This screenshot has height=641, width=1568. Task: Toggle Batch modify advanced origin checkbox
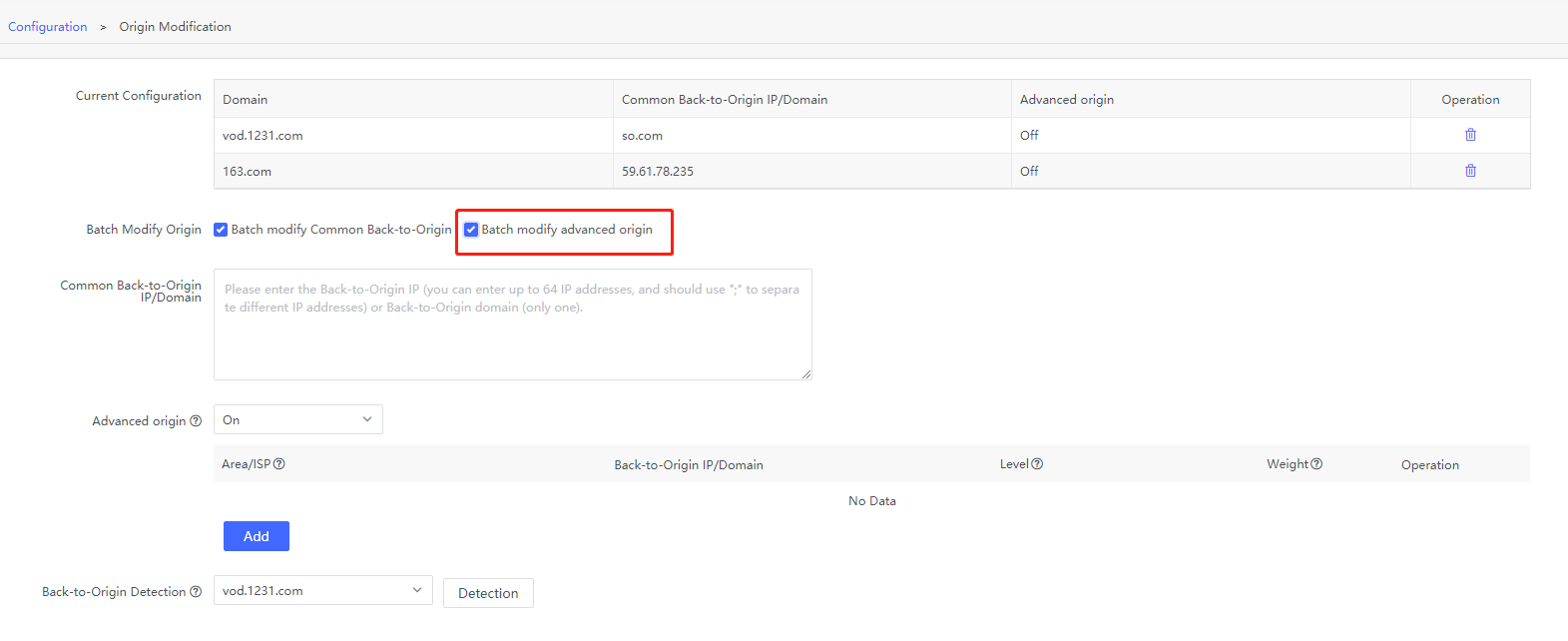[471, 230]
